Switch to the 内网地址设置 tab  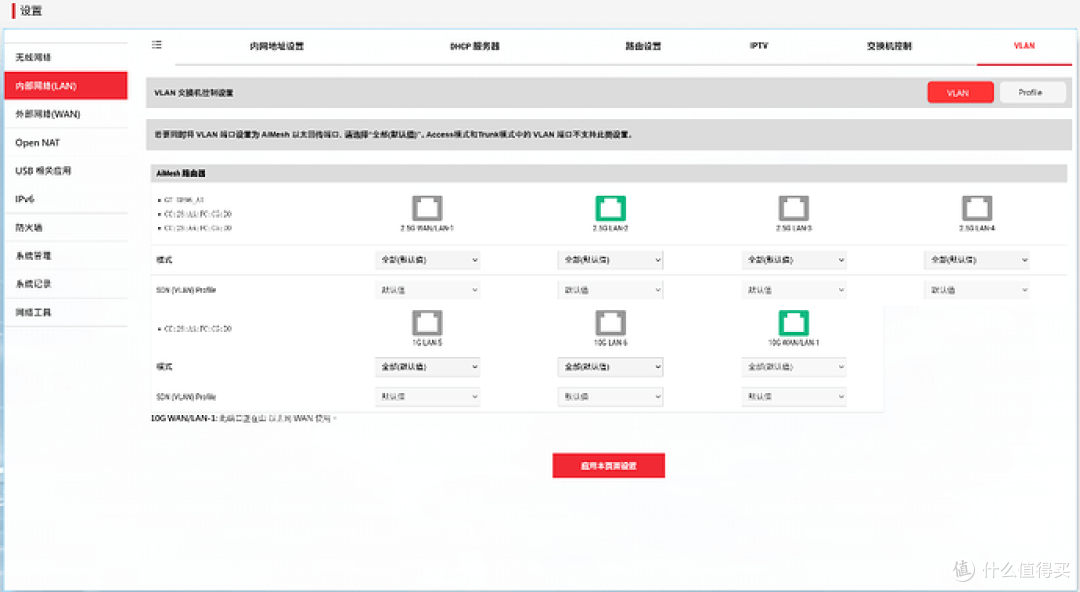point(277,46)
